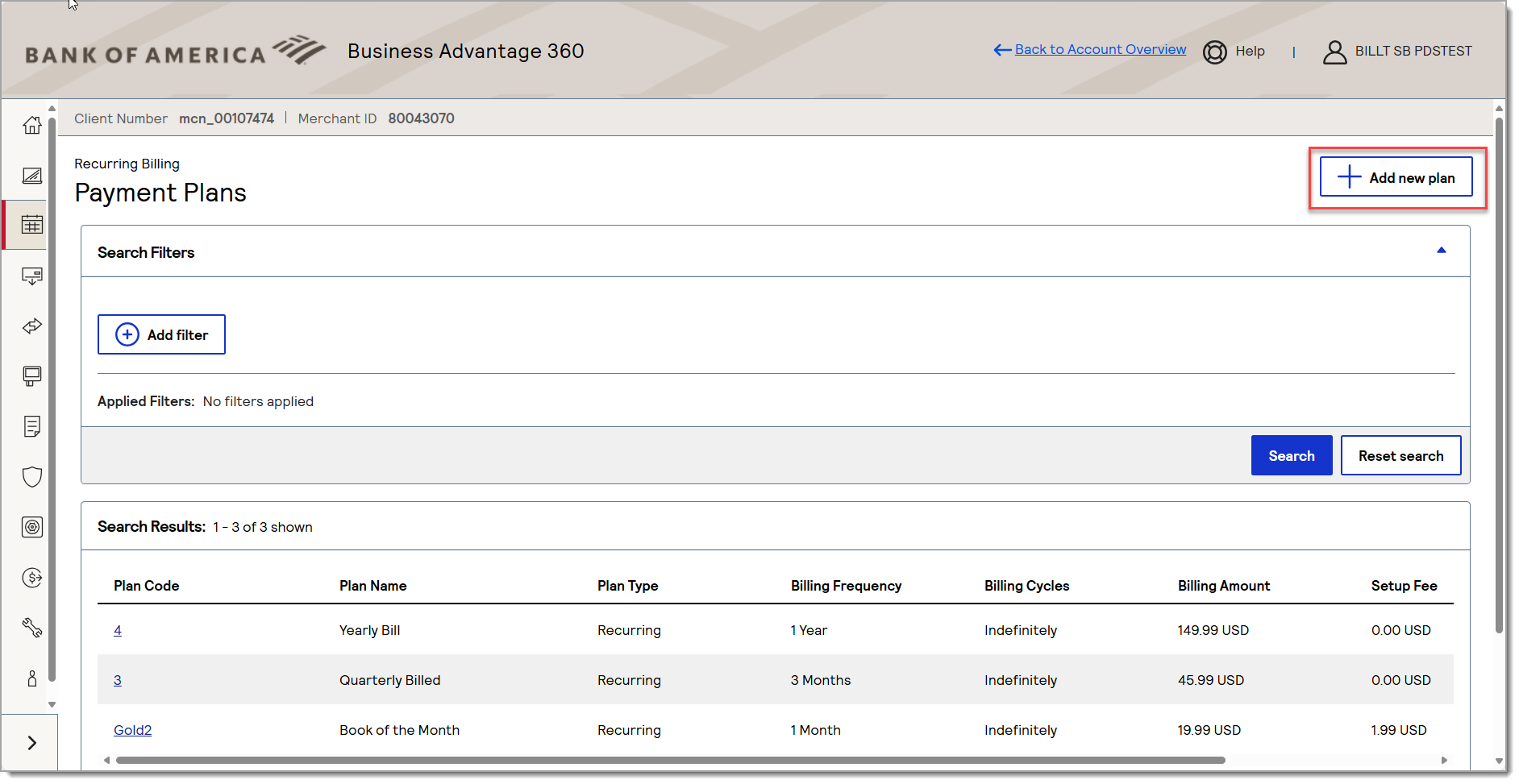1519x784 pixels.
Task: Open the person sidebar icon
Action: coord(32,678)
